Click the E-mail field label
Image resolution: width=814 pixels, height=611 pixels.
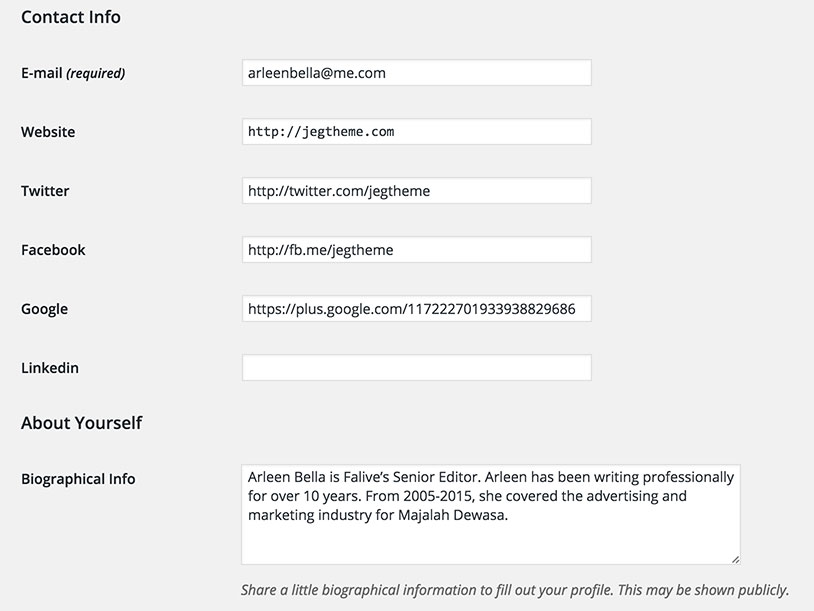pyautogui.click(x=42, y=73)
